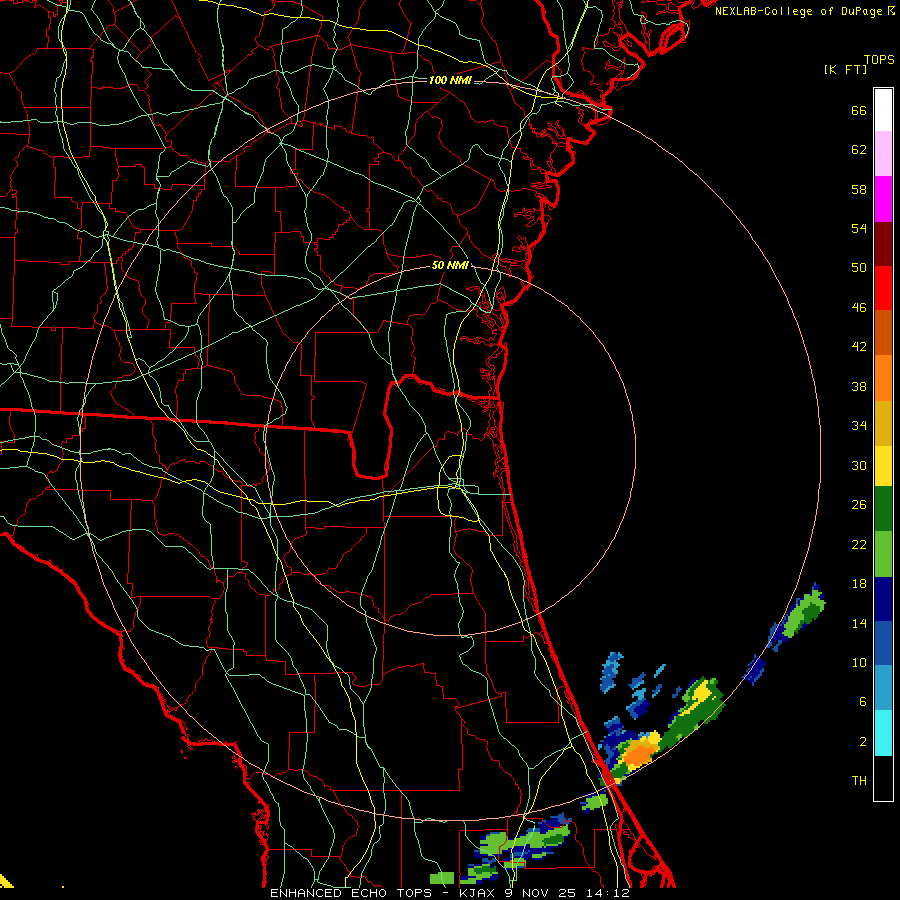Click the light blue 6 legend swatch
Viewport: 900px width, 900px height.
(883, 688)
